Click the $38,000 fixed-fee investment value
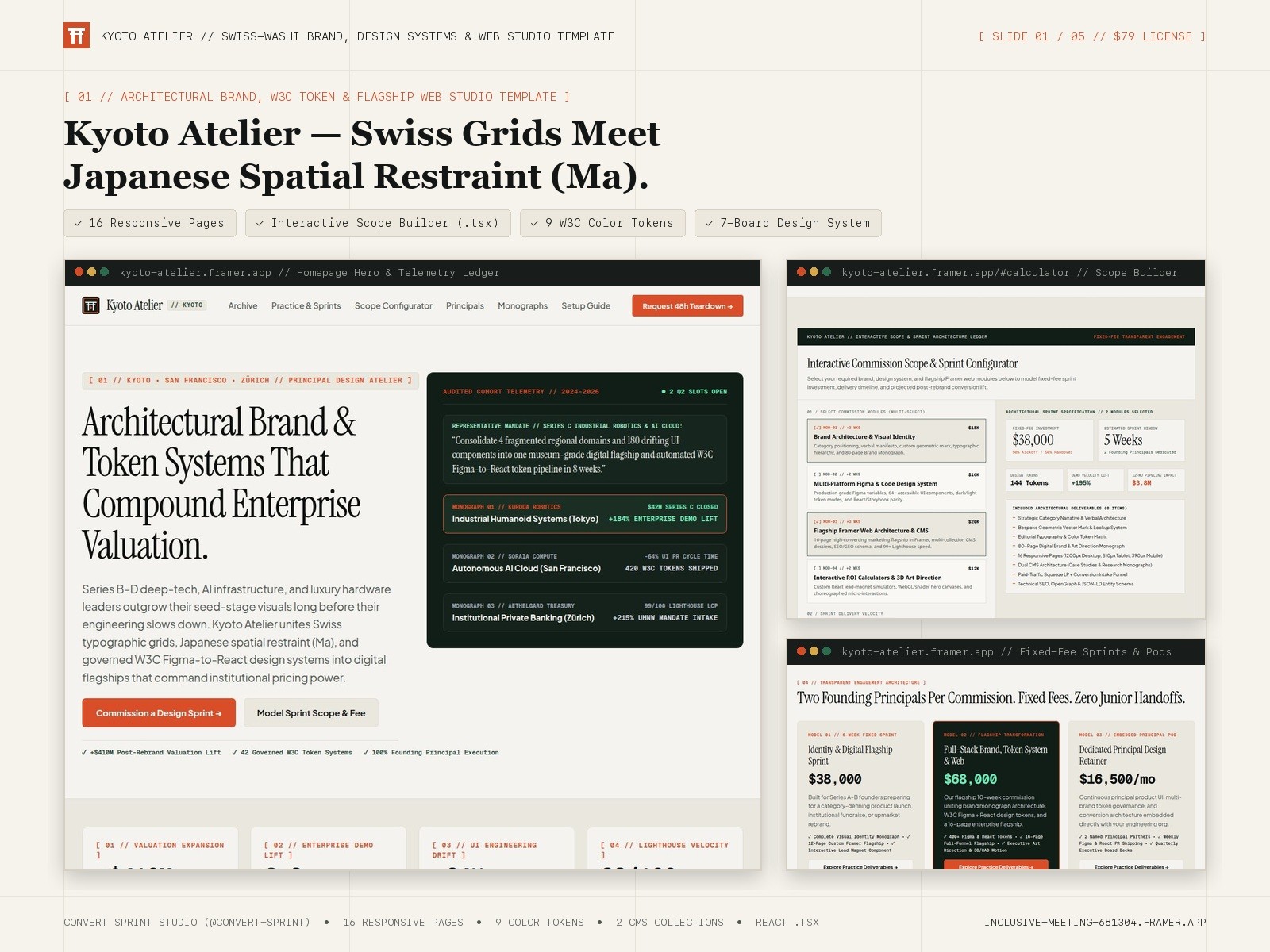 1033,440
